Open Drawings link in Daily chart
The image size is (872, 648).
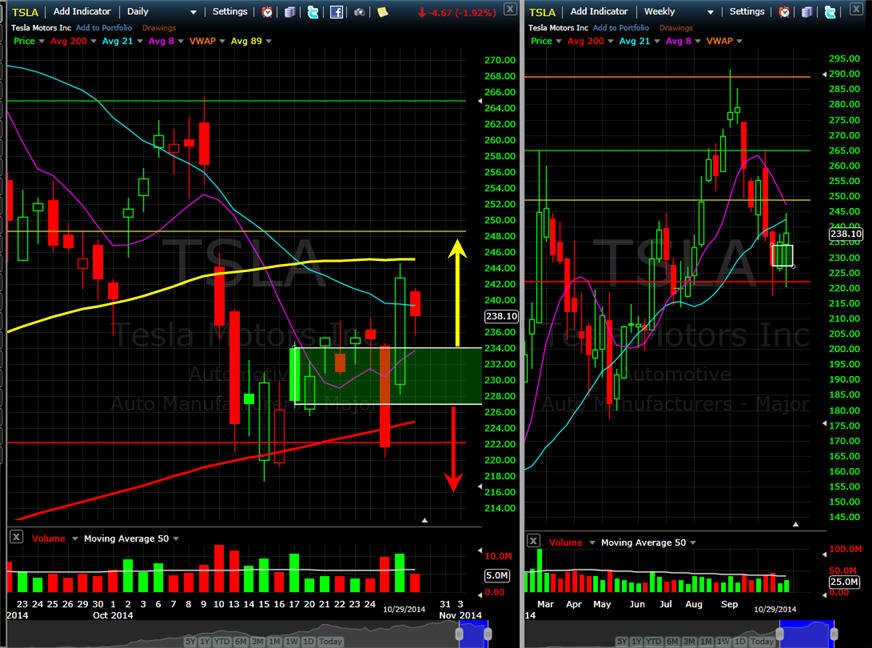click(x=158, y=27)
